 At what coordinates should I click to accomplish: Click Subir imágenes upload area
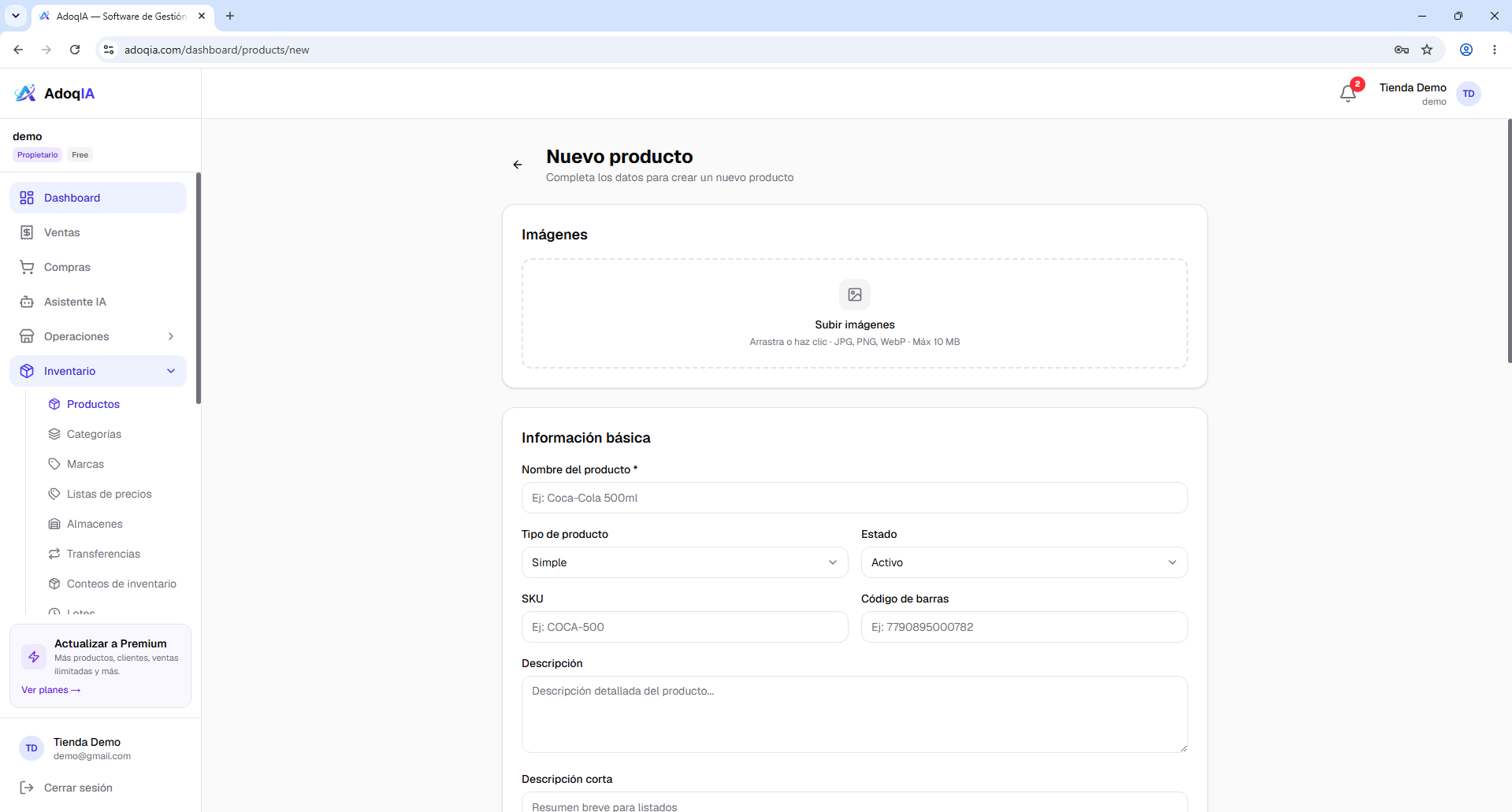click(x=855, y=313)
